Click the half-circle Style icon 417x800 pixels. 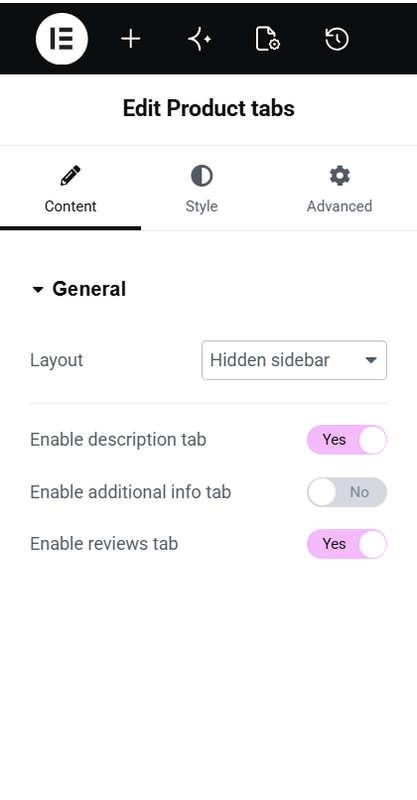pos(202,176)
